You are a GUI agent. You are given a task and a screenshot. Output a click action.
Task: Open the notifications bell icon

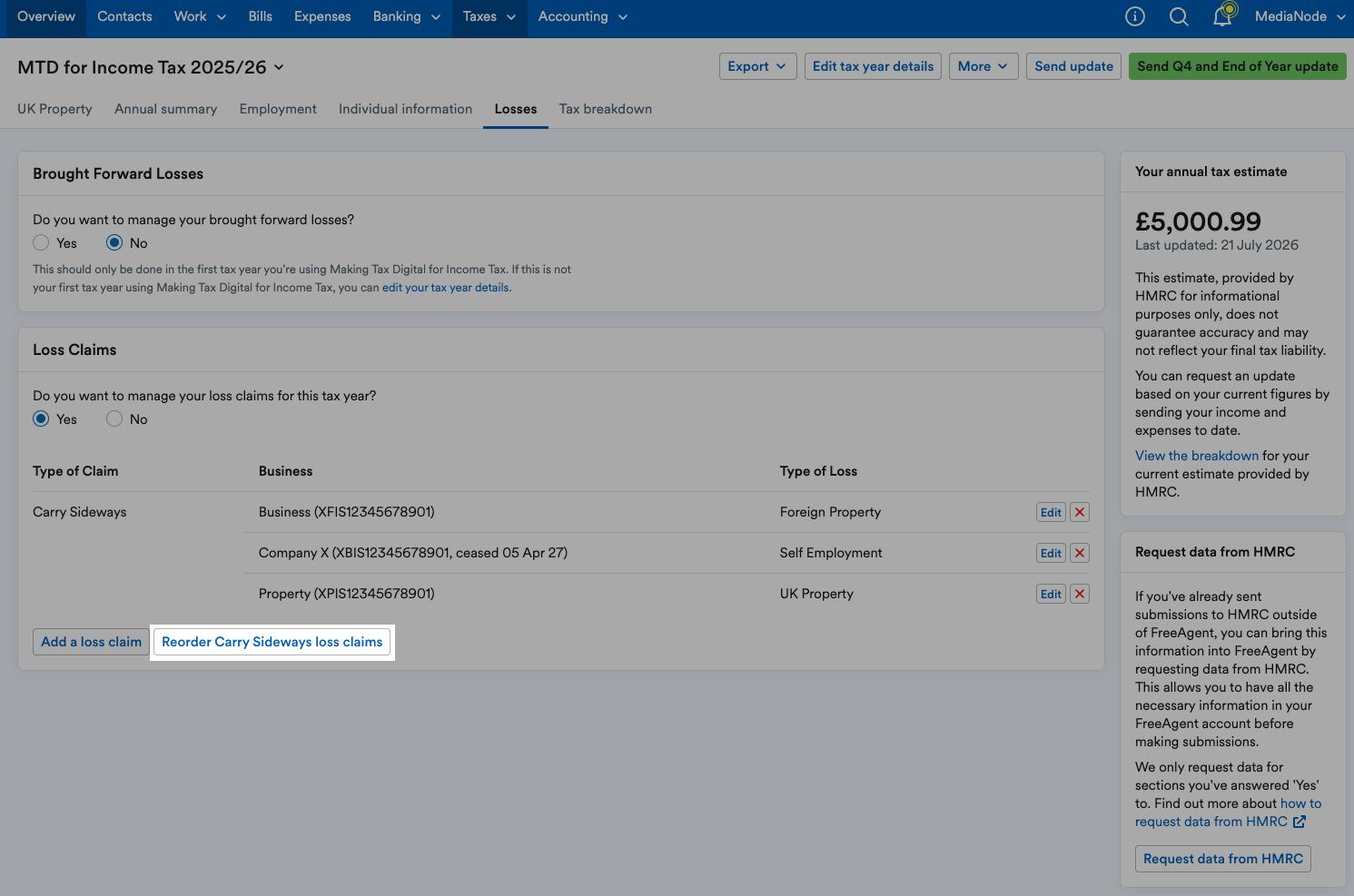click(1223, 15)
